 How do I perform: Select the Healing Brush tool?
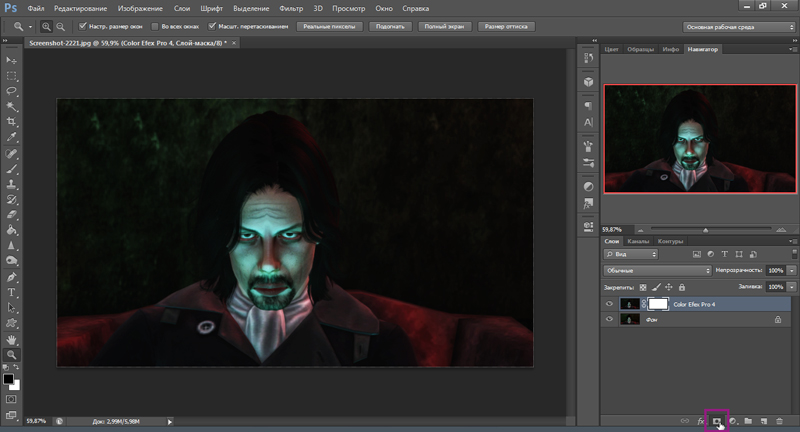coord(11,154)
